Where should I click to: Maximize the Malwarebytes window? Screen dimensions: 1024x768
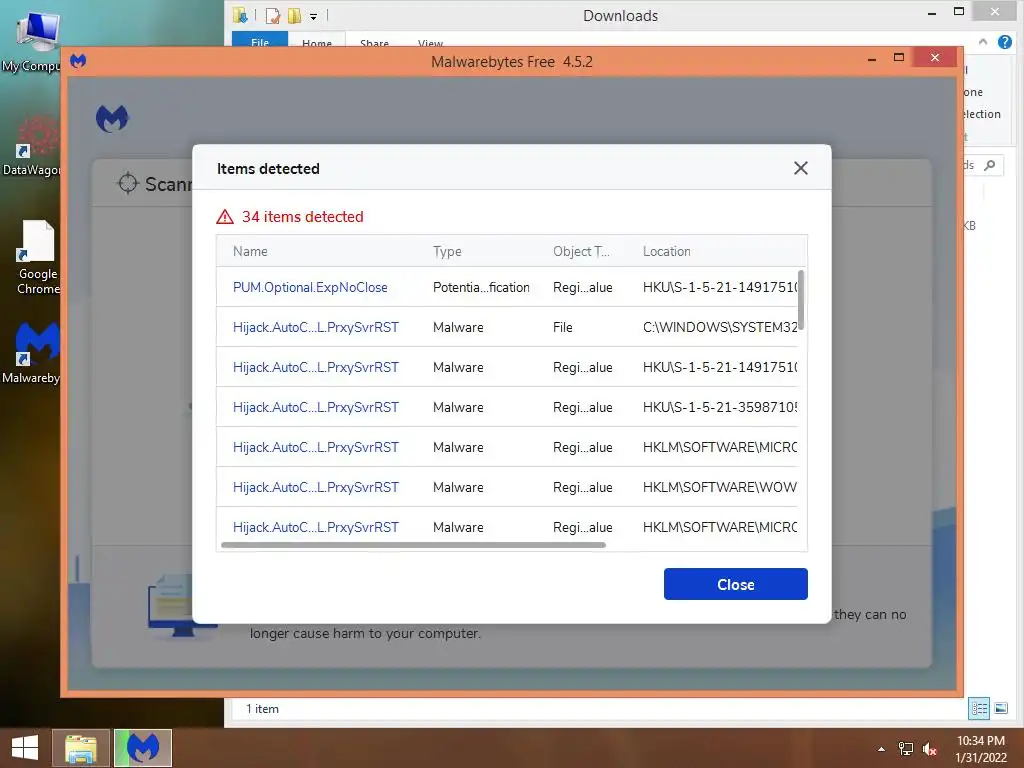[x=899, y=57]
